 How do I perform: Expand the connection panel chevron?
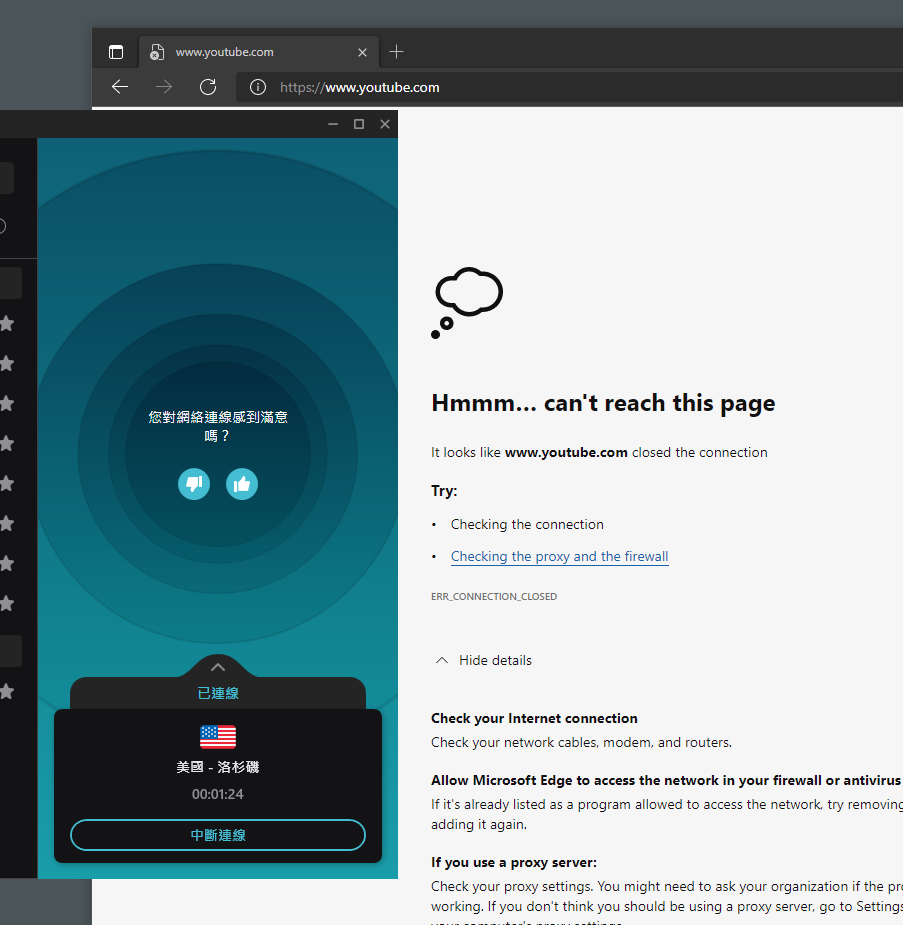(x=218, y=667)
